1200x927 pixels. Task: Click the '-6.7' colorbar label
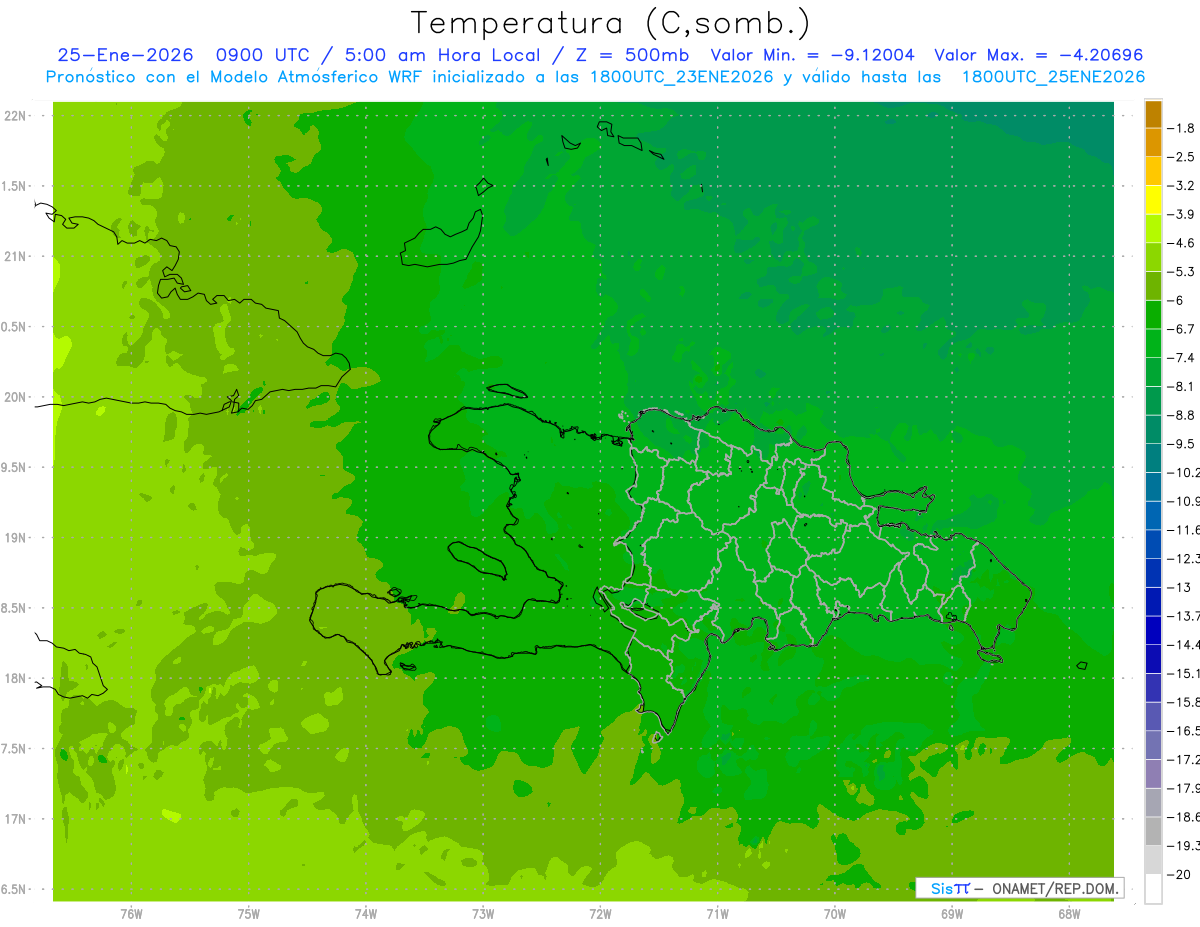point(1181,329)
